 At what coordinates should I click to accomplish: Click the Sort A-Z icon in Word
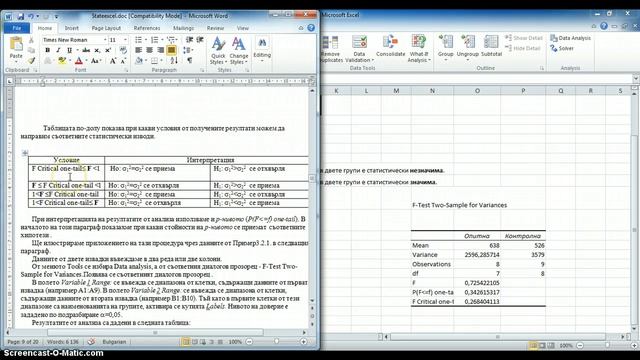(174, 61)
